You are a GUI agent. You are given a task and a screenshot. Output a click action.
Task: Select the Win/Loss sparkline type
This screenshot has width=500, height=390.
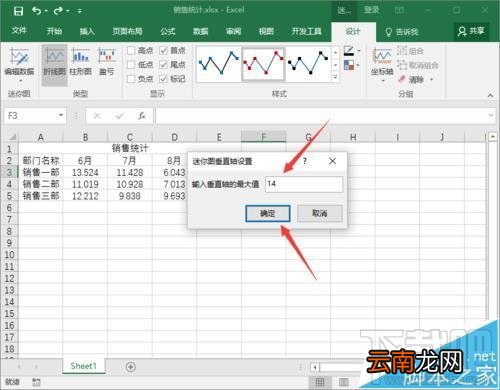[x=107, y=62]
